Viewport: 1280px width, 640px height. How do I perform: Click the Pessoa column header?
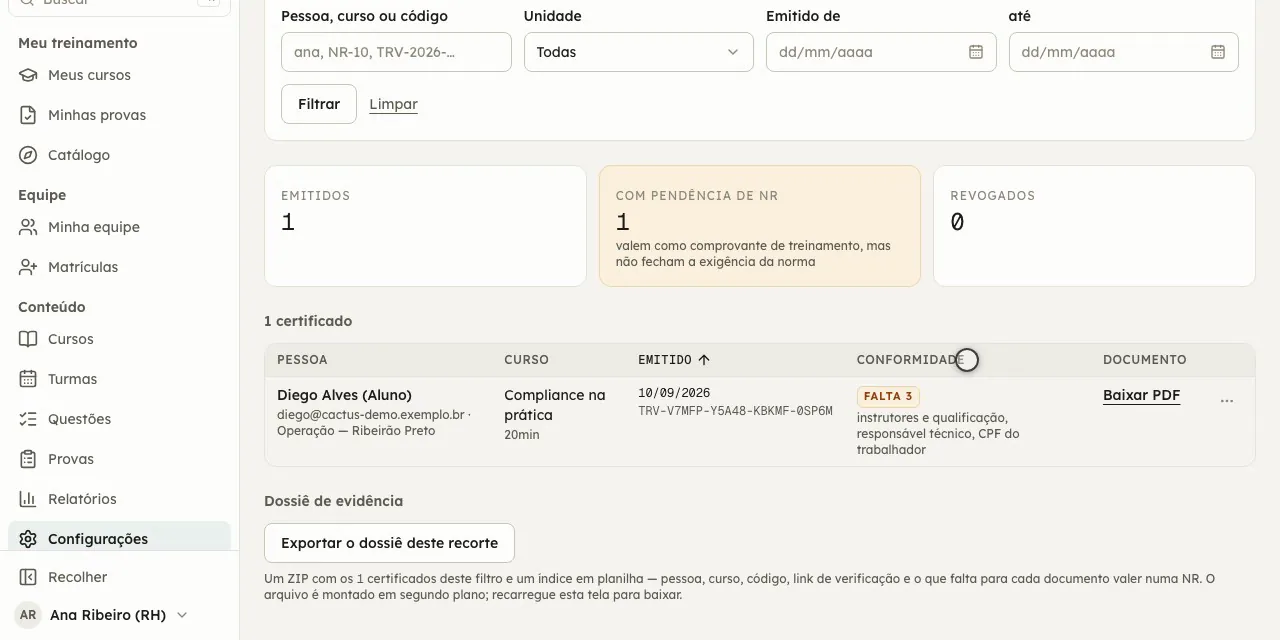point(302,359)
